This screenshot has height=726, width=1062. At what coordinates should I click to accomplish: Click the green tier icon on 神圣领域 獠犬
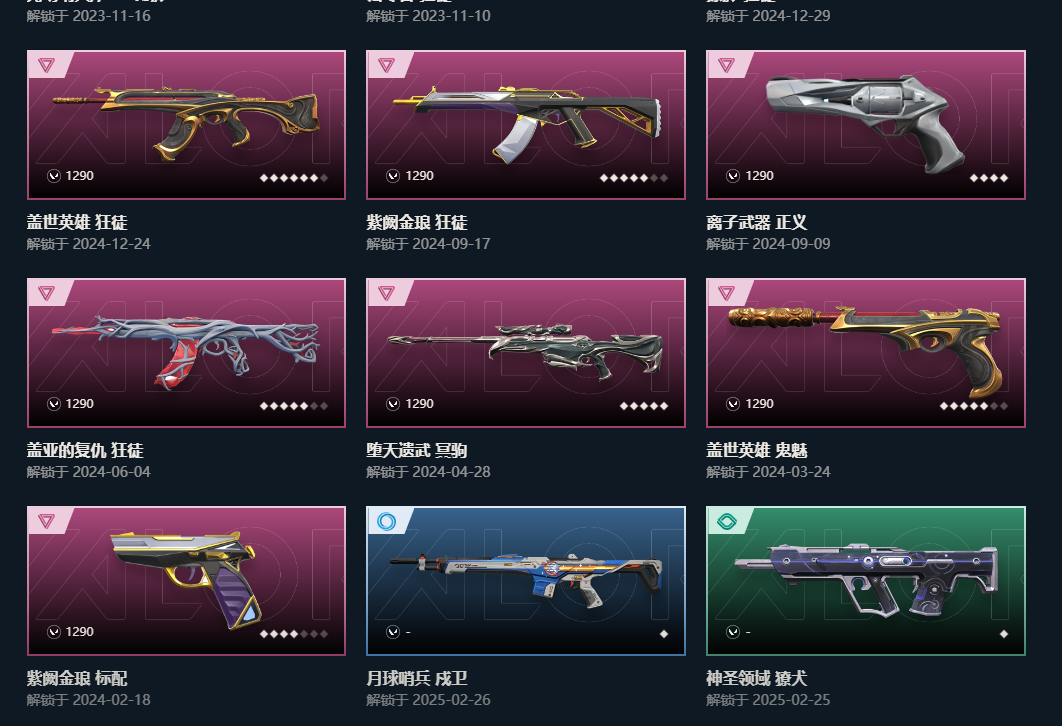(726, 521)
